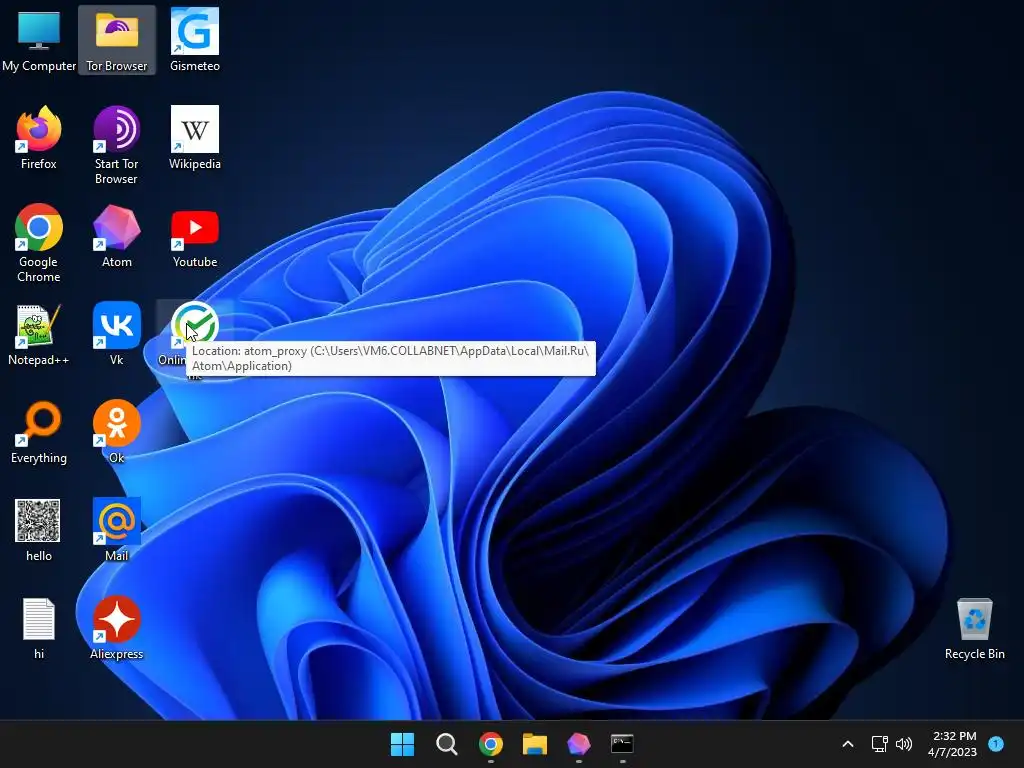Viewport: 1024px width, 768px height.
Task: Select the Tor Browser folder icon
Action: point(117,39)
